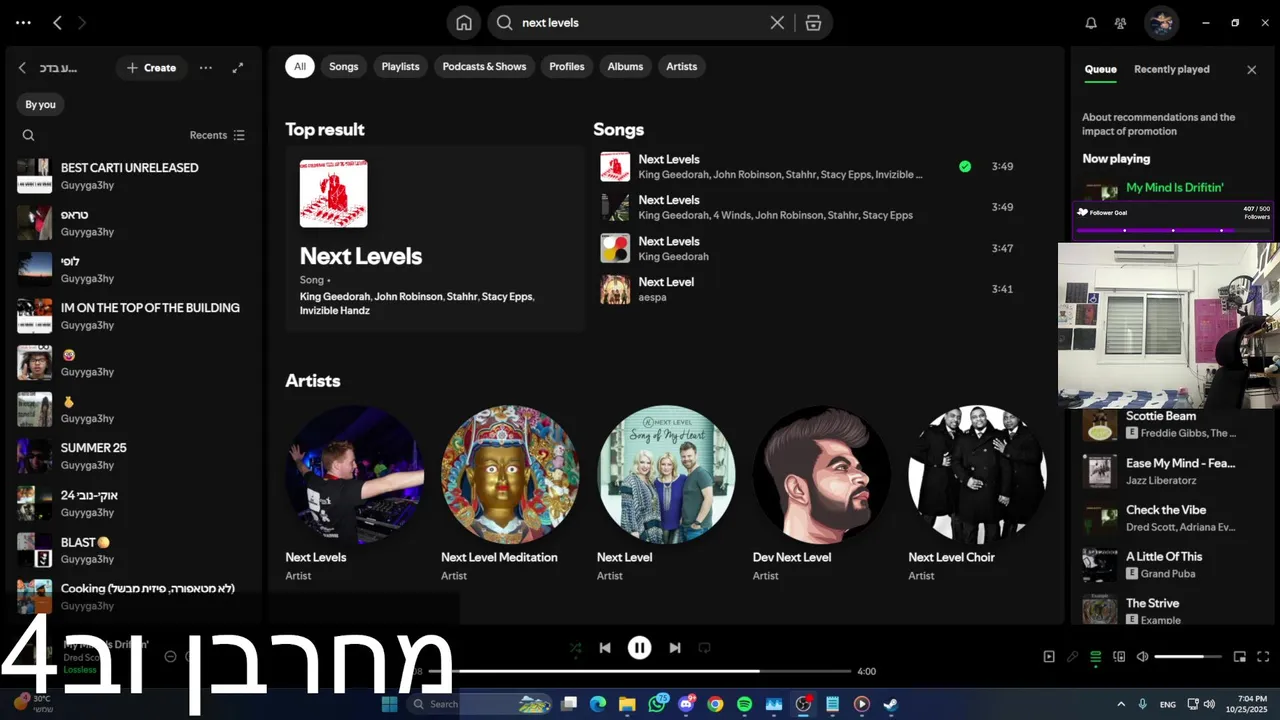
Task: Expand Your Library to full view
Action: pos(238,68)
